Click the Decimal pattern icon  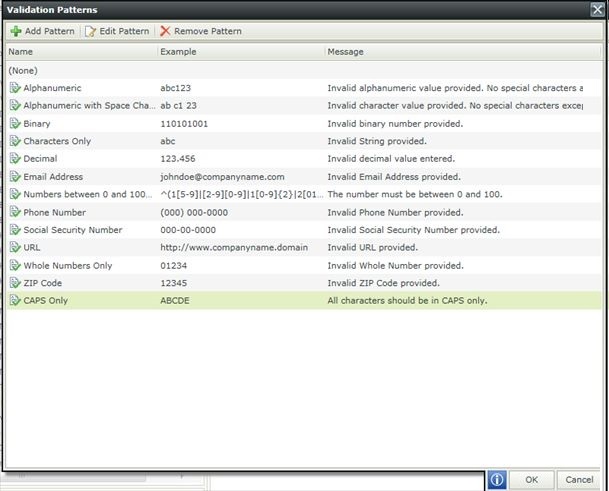[15, 158]
